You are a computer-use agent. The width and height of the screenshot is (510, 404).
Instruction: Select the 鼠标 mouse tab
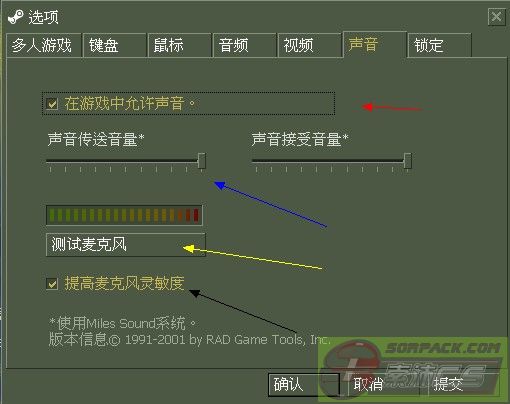pos(180,45)
